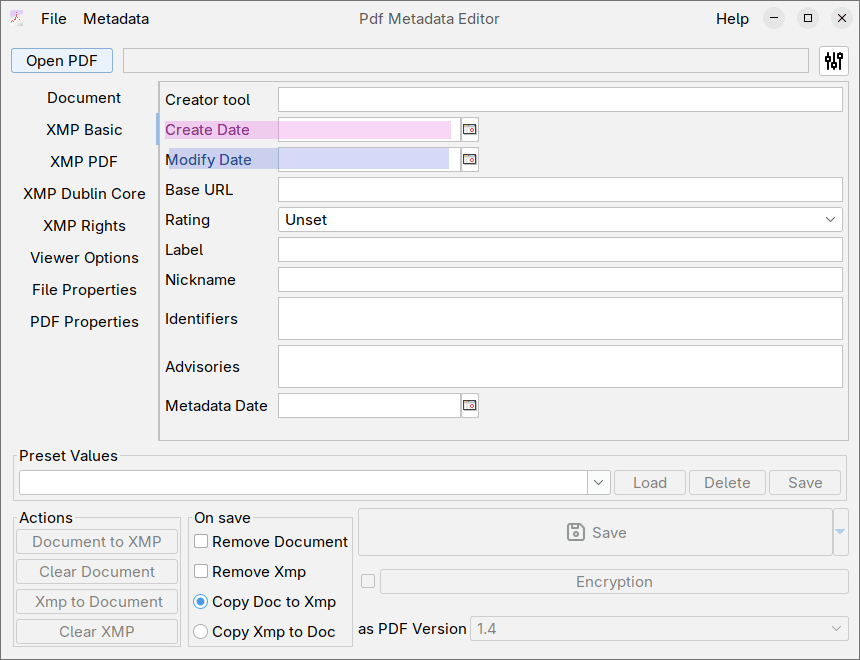
Task: Click the Save disk icon
Action: (575, 532)
